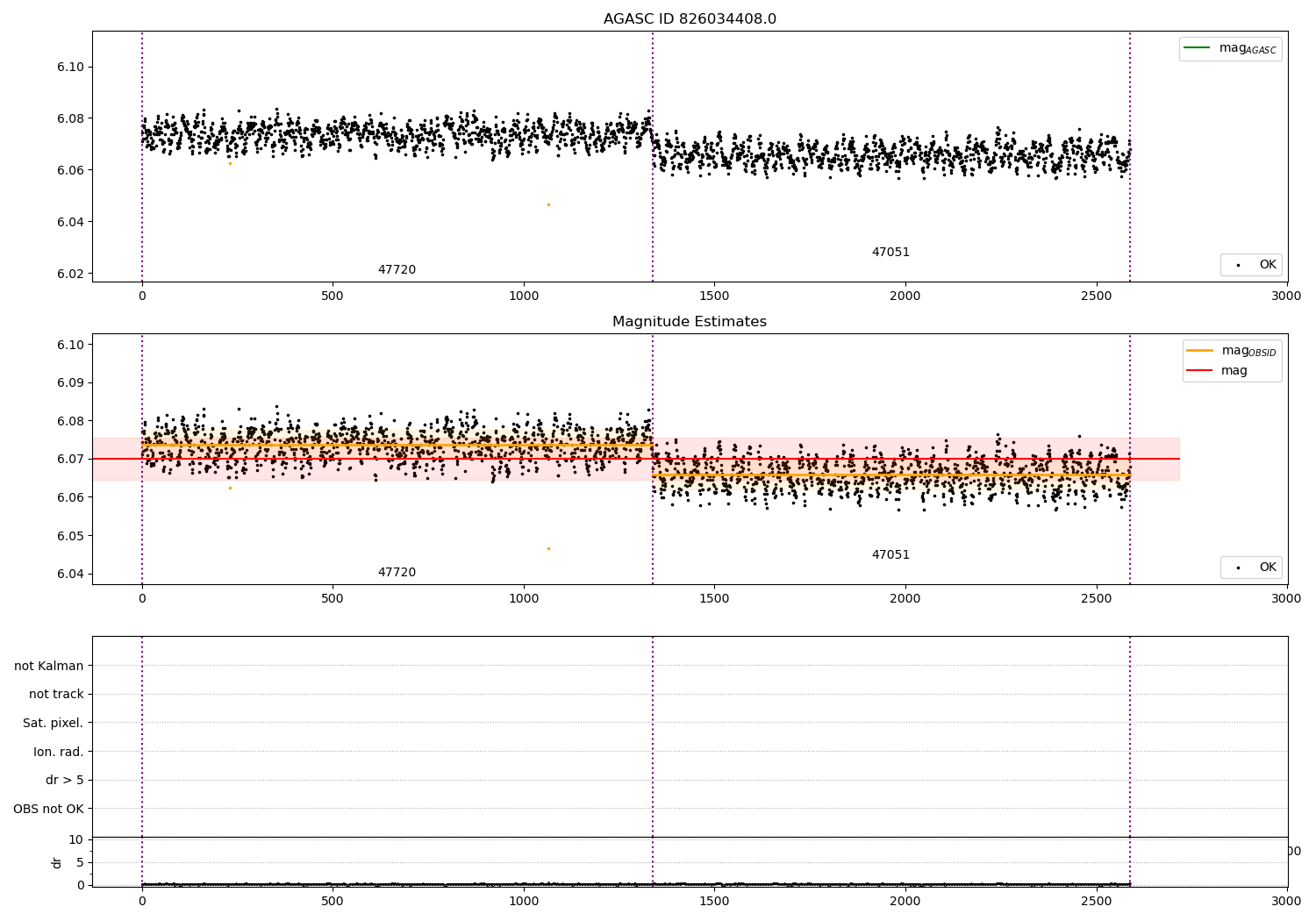Screen dimensions: 1316x921
Task: Click the 'dr > 5' row label
Action: [x=65, y=781]
